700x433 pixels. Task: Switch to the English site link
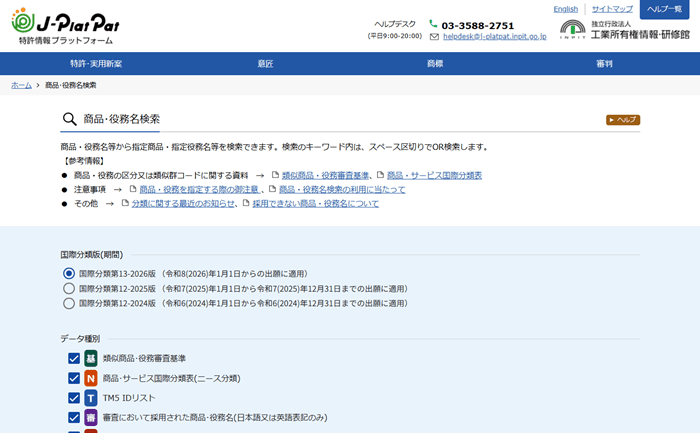(x=565, y=9)
